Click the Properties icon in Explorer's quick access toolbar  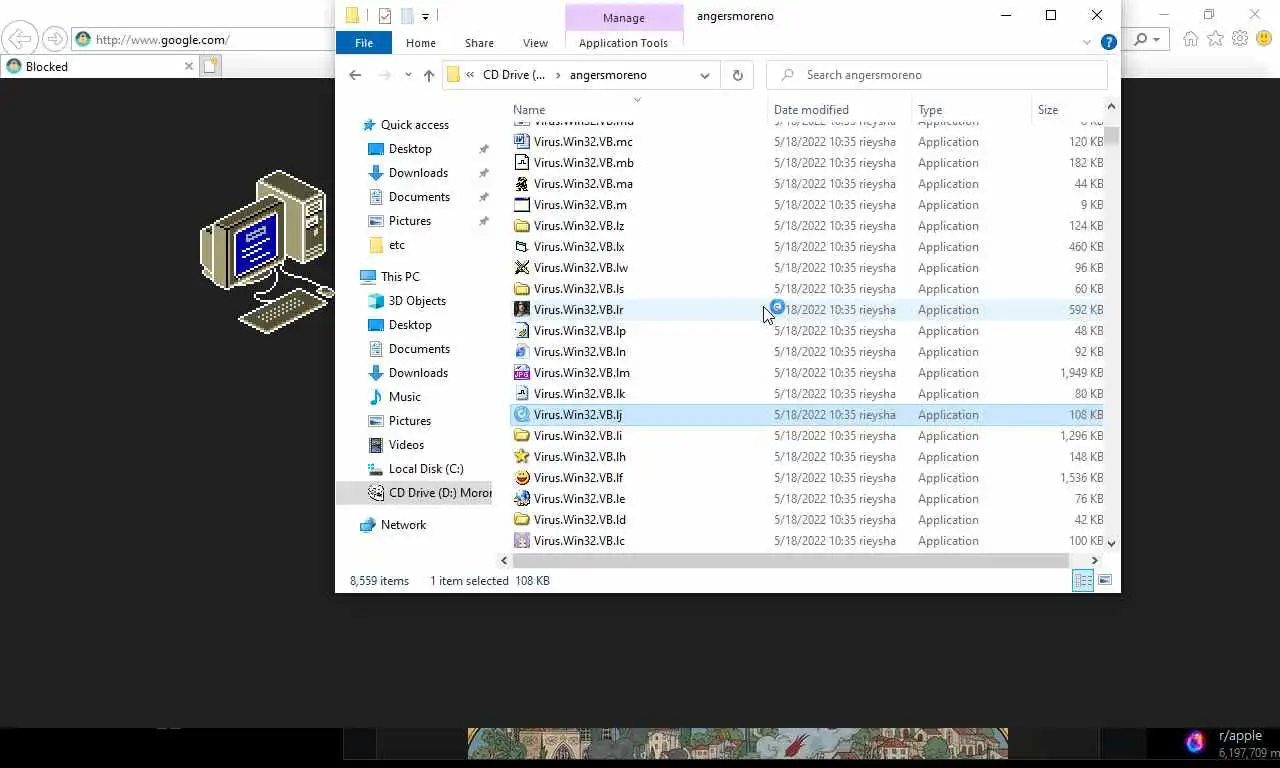tap(385, 15)
